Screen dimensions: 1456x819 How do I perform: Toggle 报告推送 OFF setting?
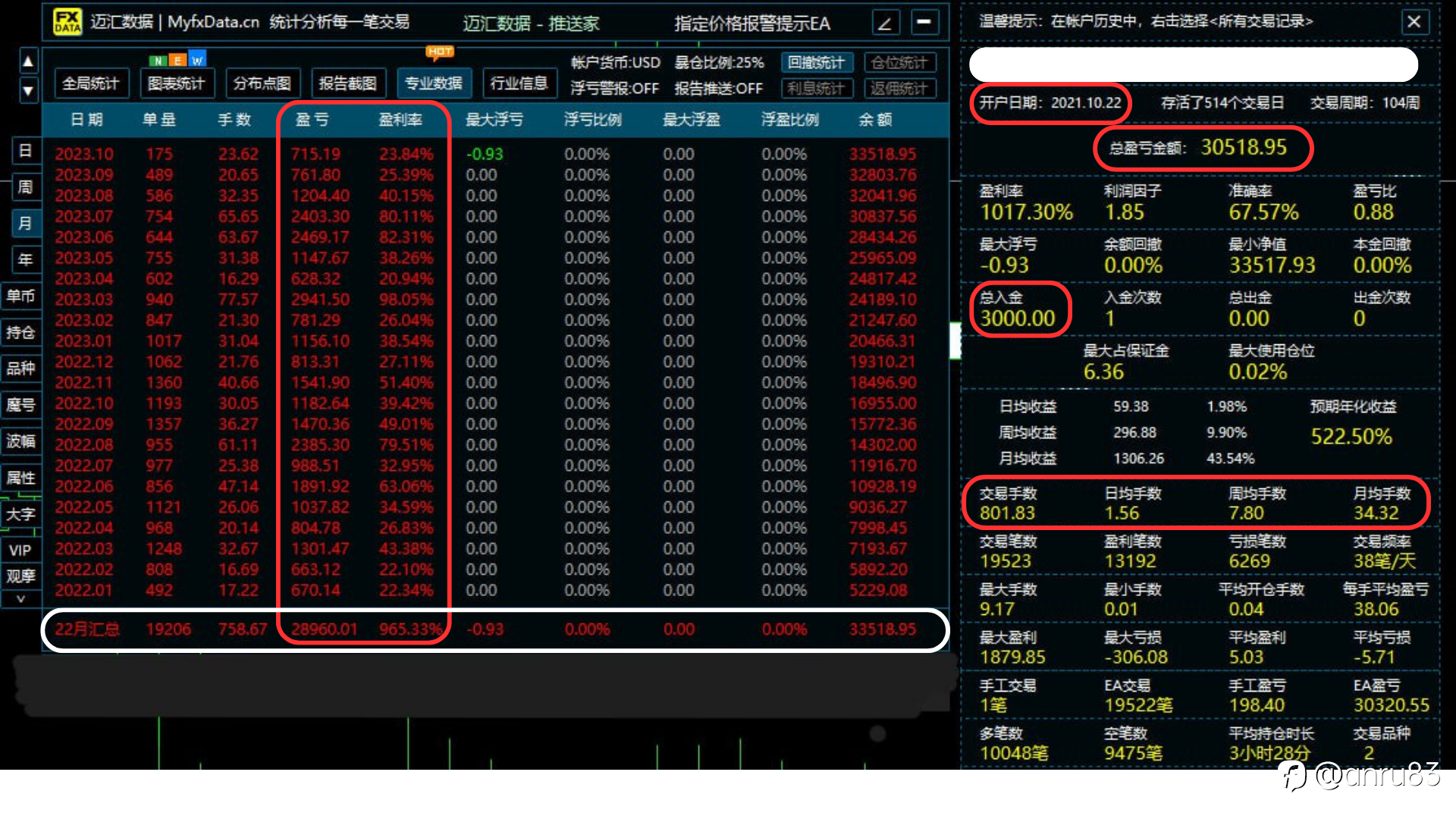[718, 89]
